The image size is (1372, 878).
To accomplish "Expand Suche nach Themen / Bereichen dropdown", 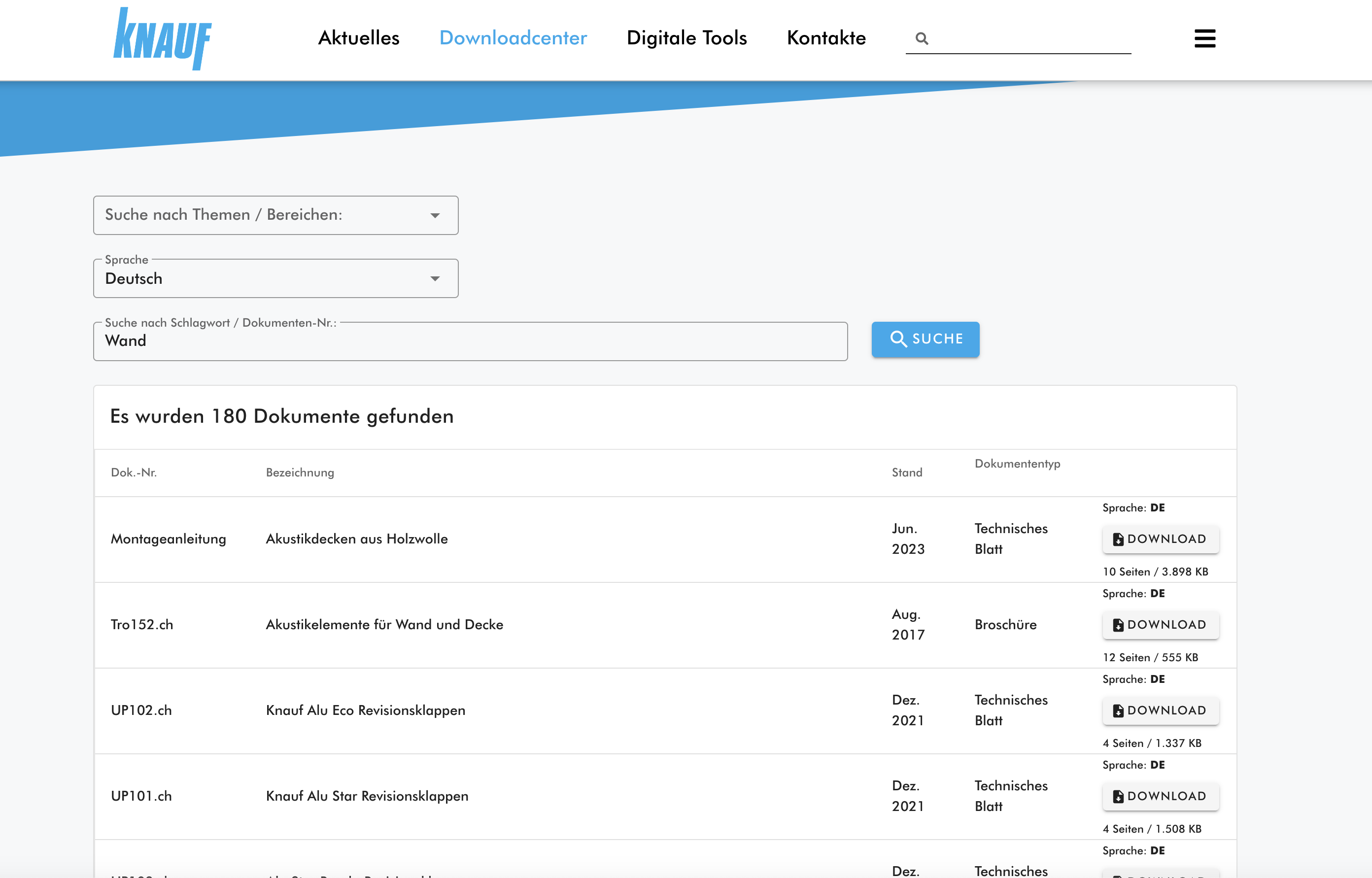I will pyautogui.click(x=275, y=215).
